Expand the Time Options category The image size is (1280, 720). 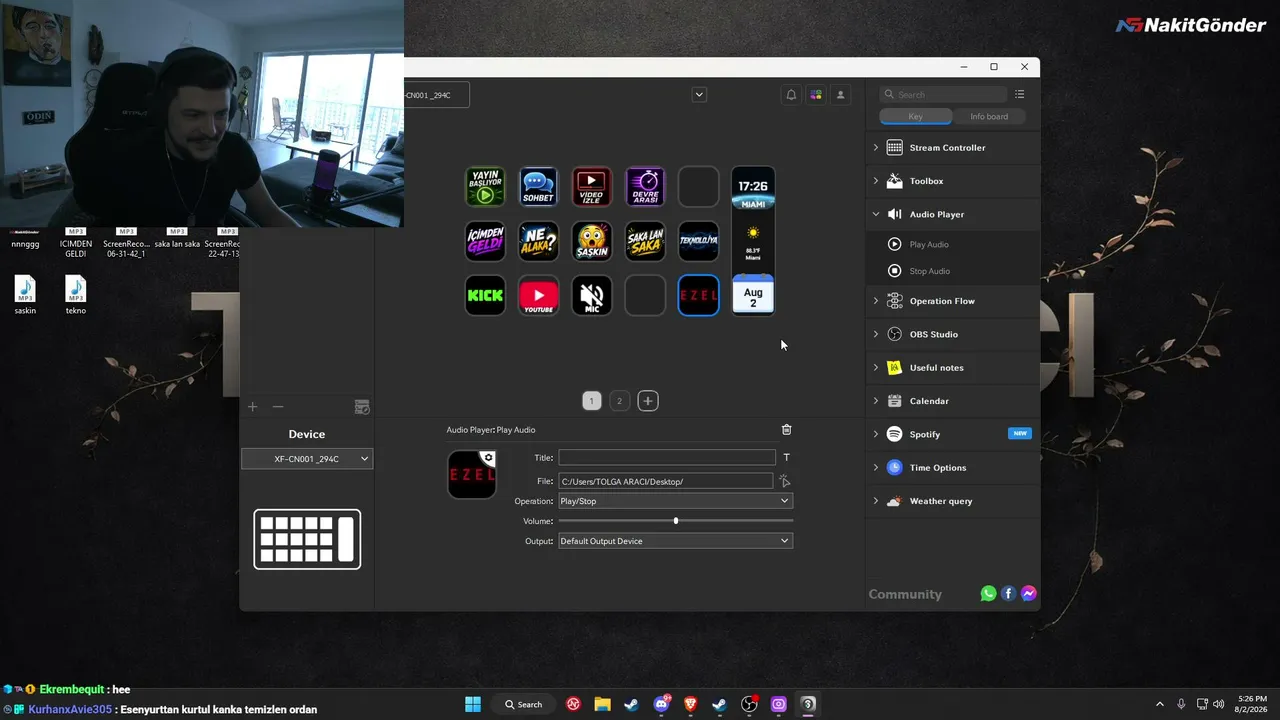pos(952,468)
